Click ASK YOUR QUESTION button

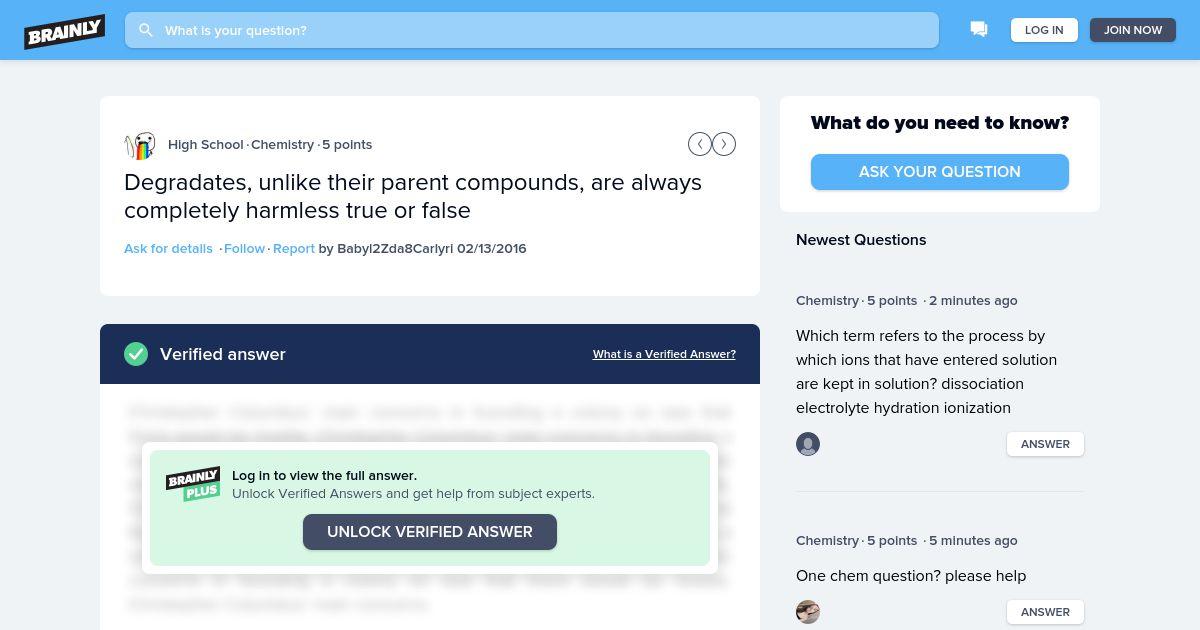940,172
